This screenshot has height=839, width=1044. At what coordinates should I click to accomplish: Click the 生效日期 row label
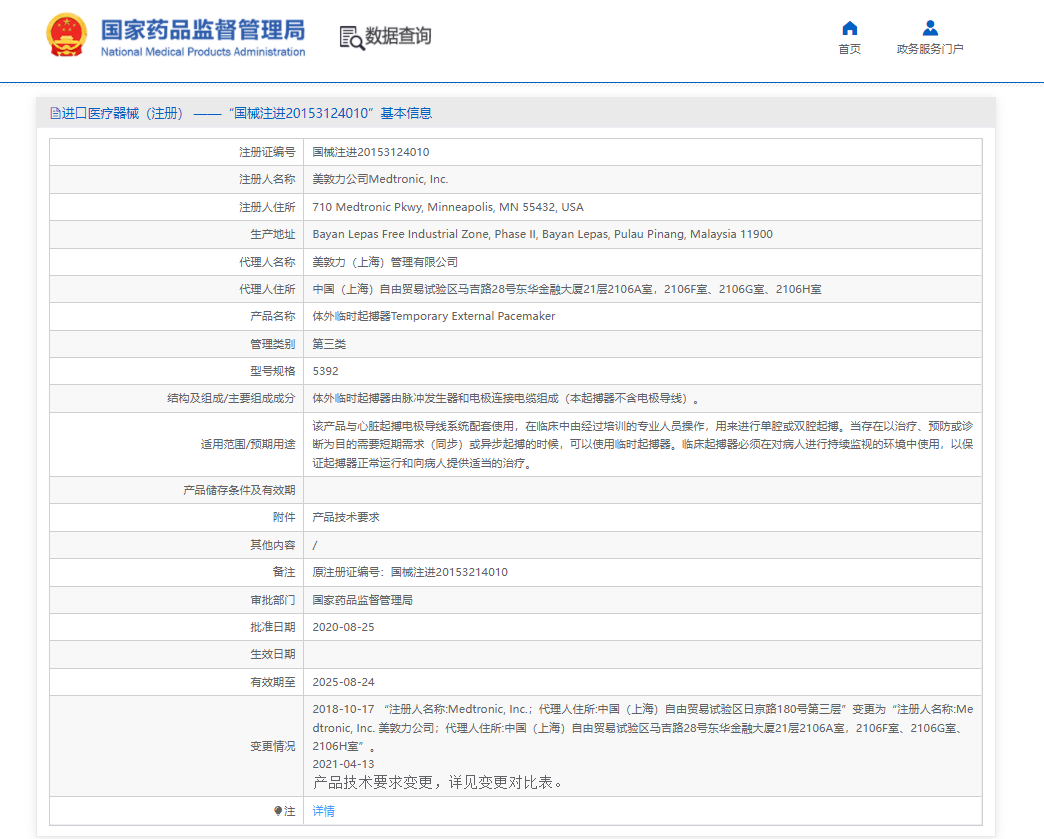point(272,655)
